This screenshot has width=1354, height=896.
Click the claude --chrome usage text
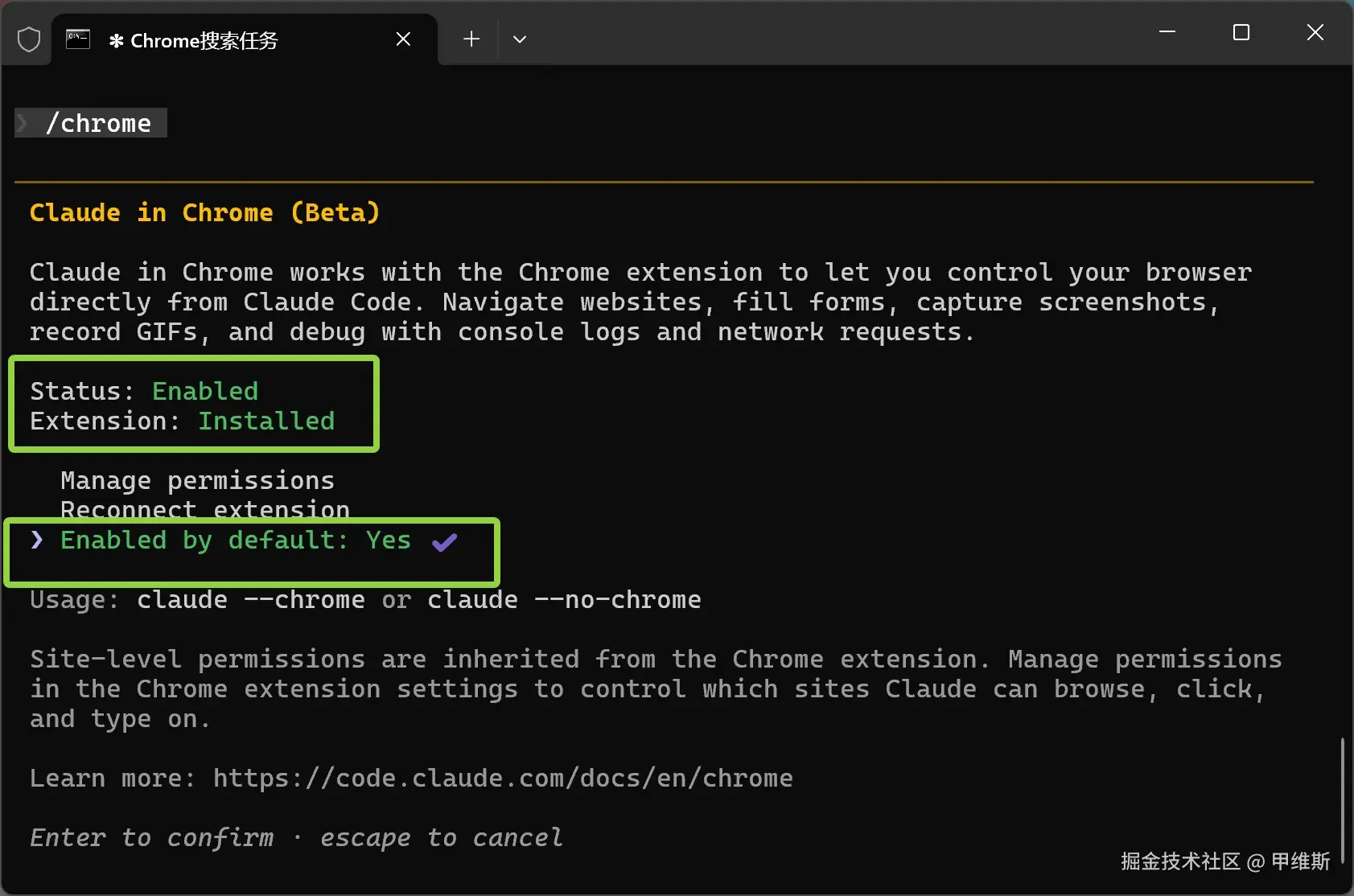(x=251, y=600)
